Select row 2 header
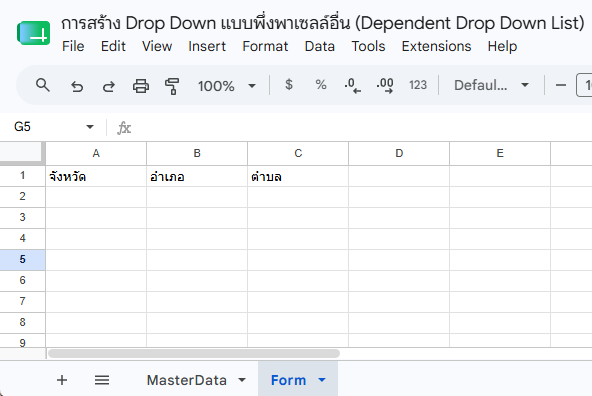This screenshot has height=396, width=592. click(22, 196)
